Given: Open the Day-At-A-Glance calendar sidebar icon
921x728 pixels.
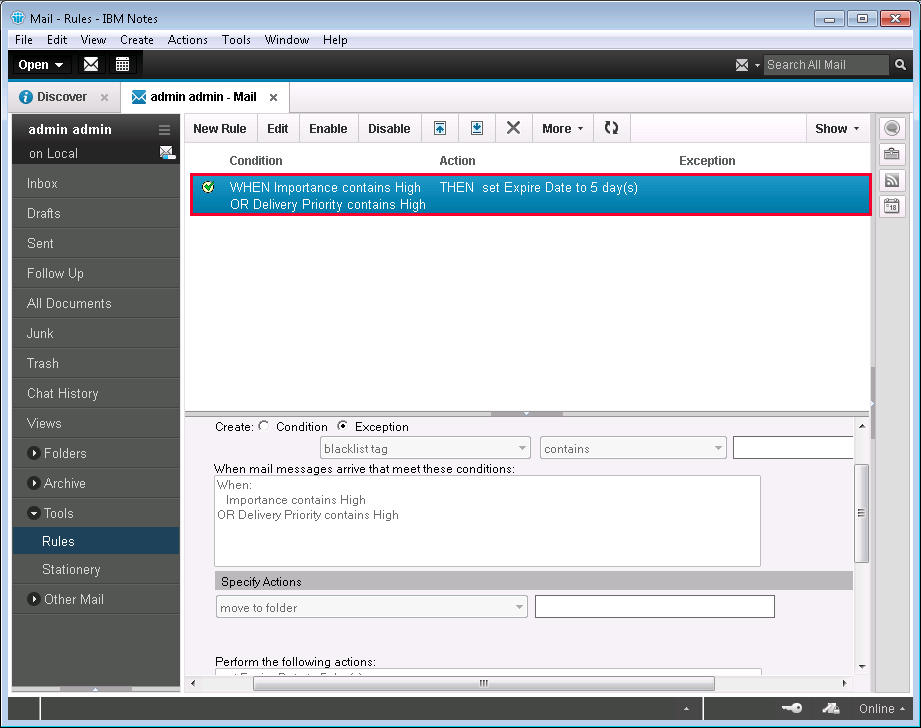Looking at the screenshot, I should (891, 206).
